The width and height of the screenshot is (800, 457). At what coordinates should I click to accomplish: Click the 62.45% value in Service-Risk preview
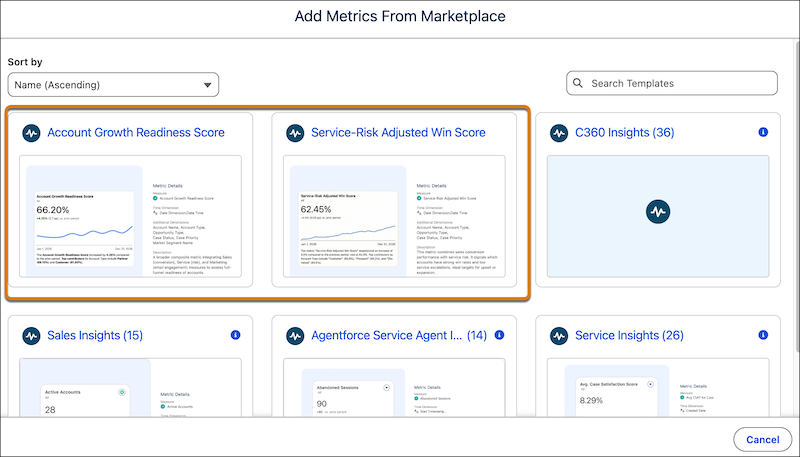coord(316,209)
